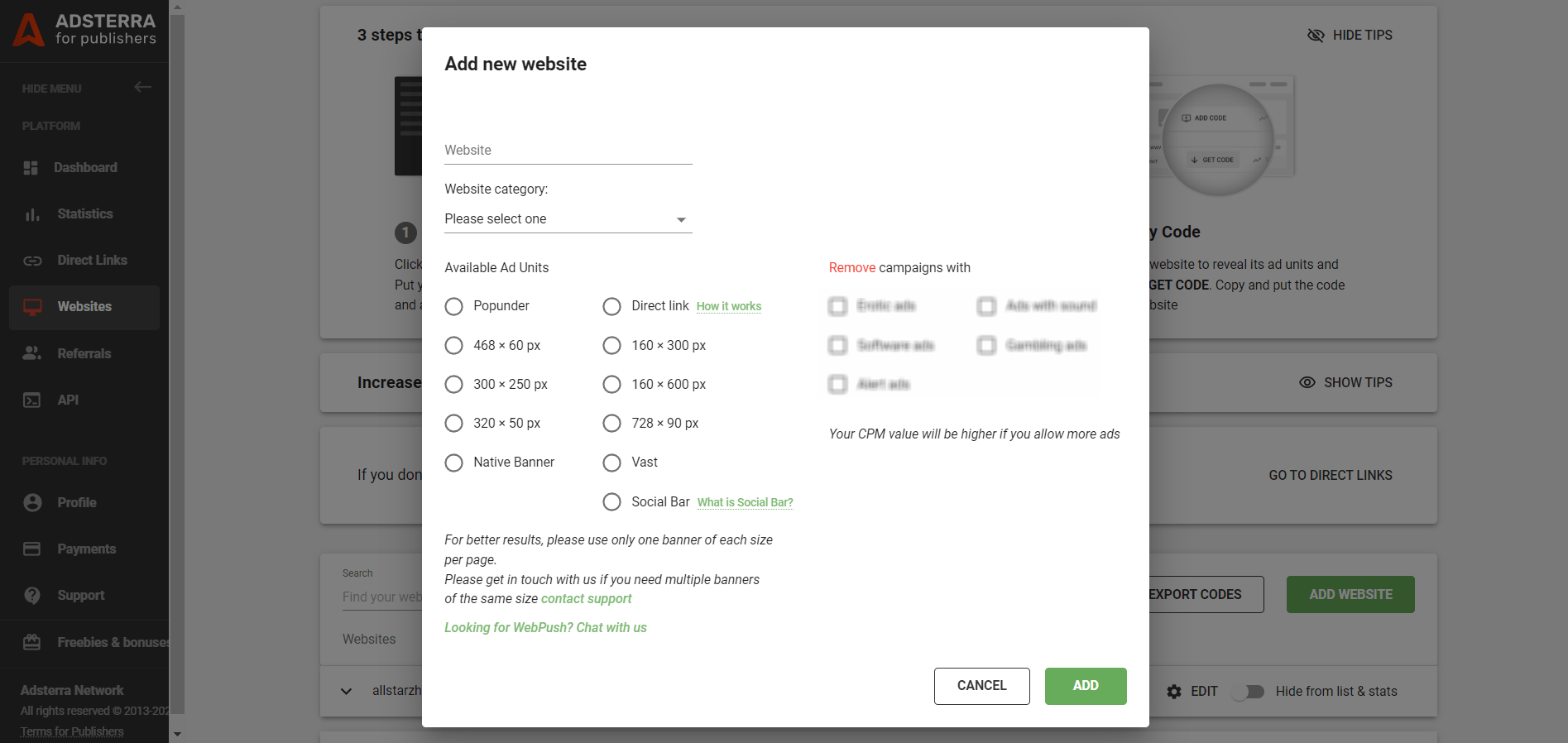Open the How it works link
This screenshot has width=1568, height=743.
click(x=728, y=306)
